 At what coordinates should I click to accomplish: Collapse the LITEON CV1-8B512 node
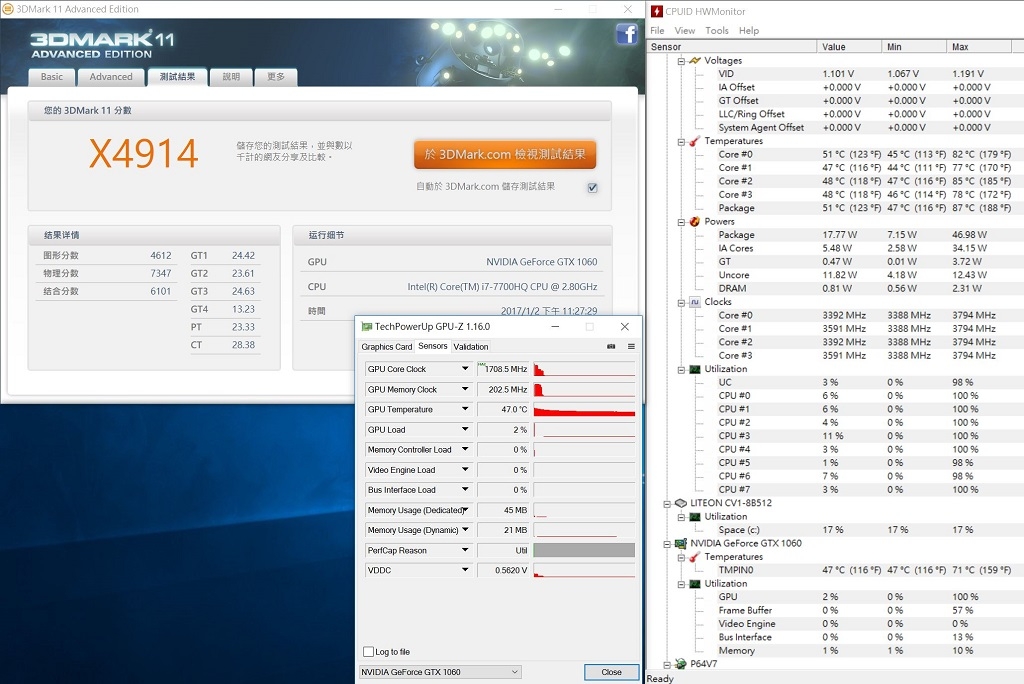point(667,504)
